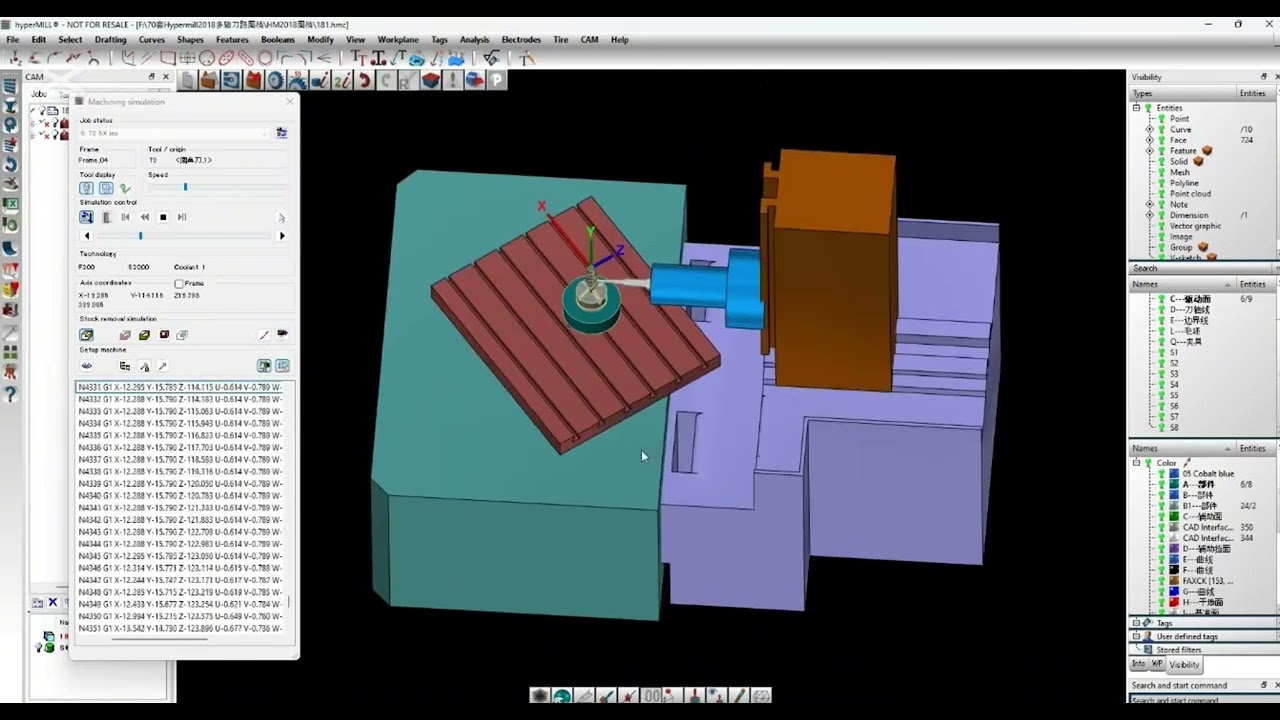Click the rewind simulation button
This screenshot has height=720, width=1280.
pyautogui.click(x=144, y=217)
